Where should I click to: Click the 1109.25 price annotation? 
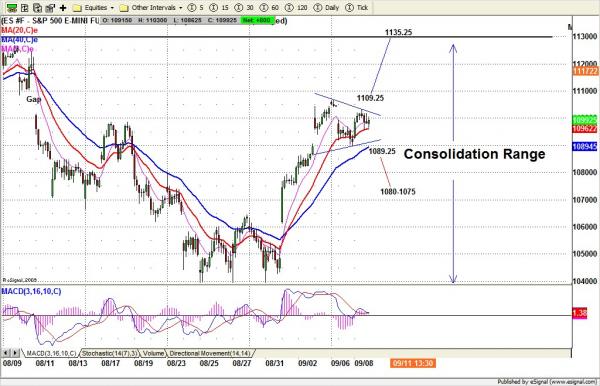pos(370,98)
